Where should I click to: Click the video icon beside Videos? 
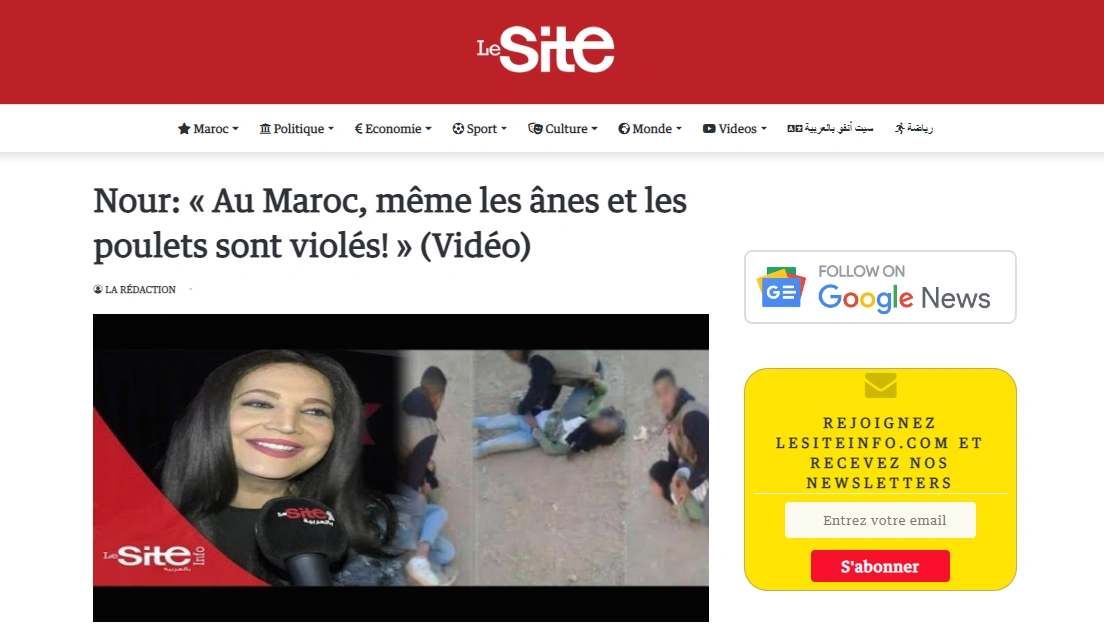(709, 129)
